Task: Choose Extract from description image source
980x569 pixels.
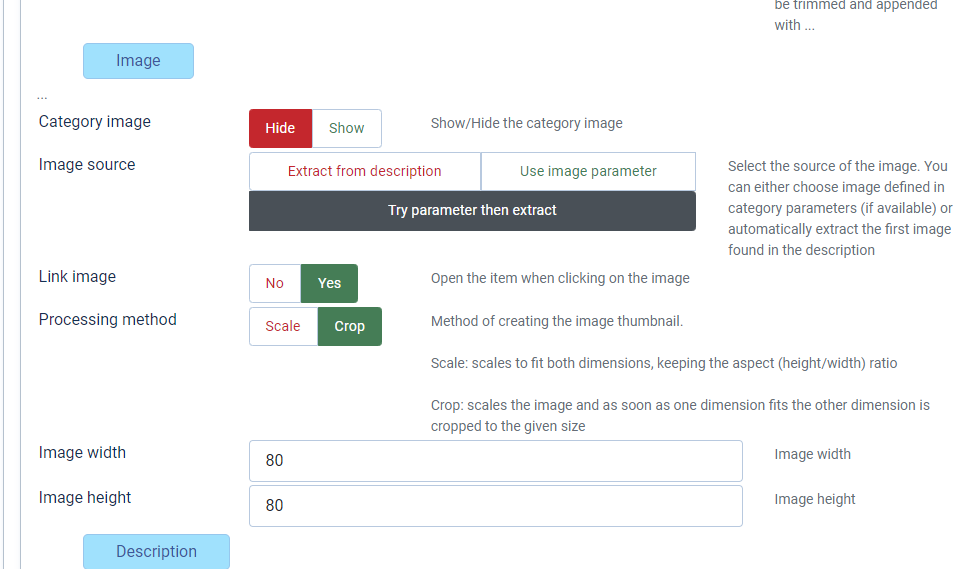Action: pos(364,171)
